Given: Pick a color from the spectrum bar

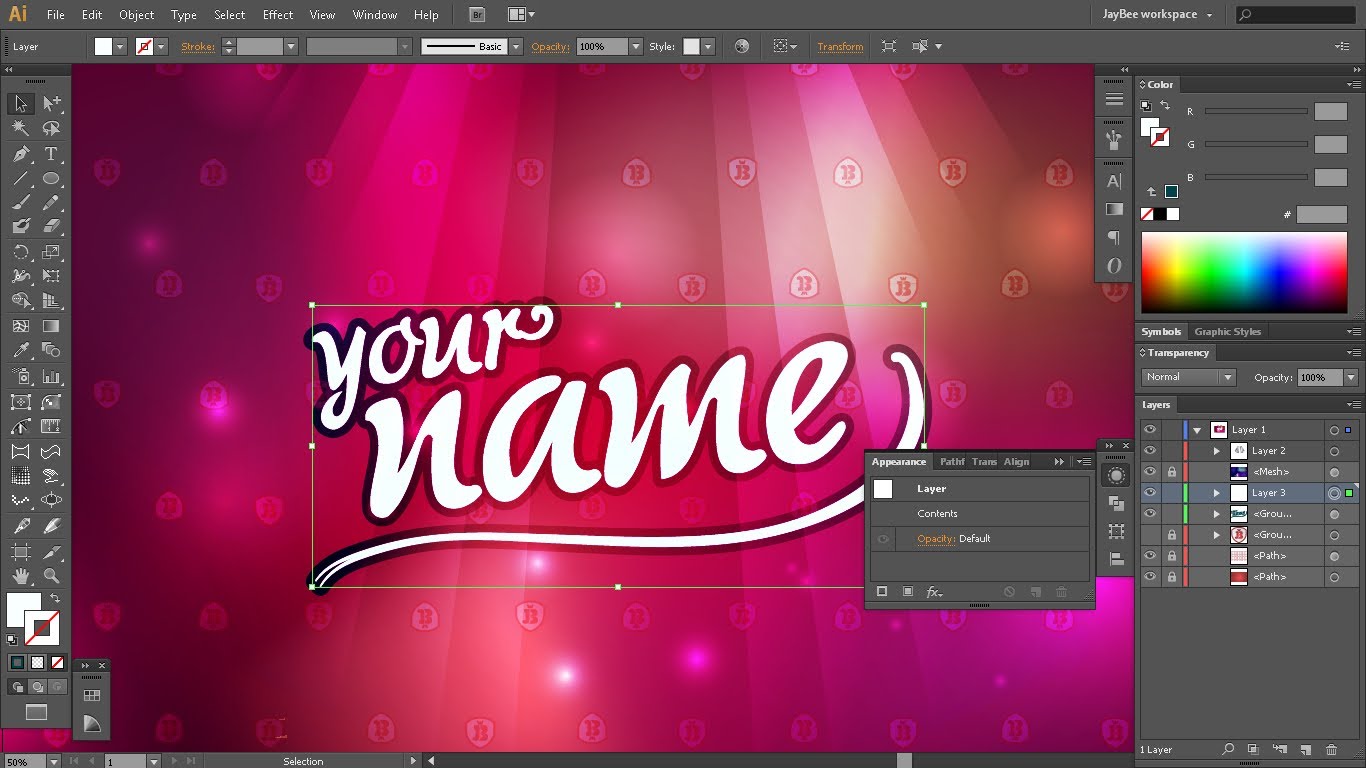Looking at the screenshot, I should pyautogui.click(x=1243, y=272).
